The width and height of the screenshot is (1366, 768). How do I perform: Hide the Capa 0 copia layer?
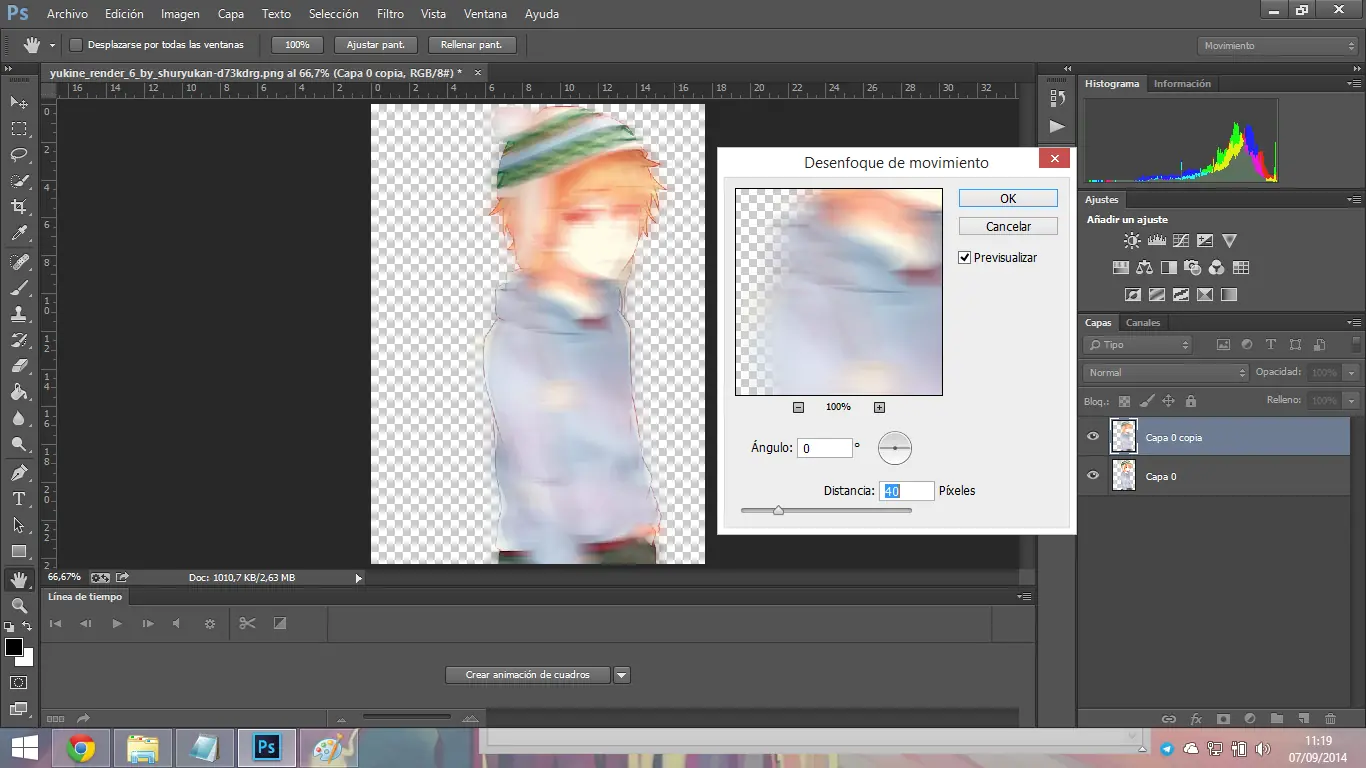(x=1093, y=437)
